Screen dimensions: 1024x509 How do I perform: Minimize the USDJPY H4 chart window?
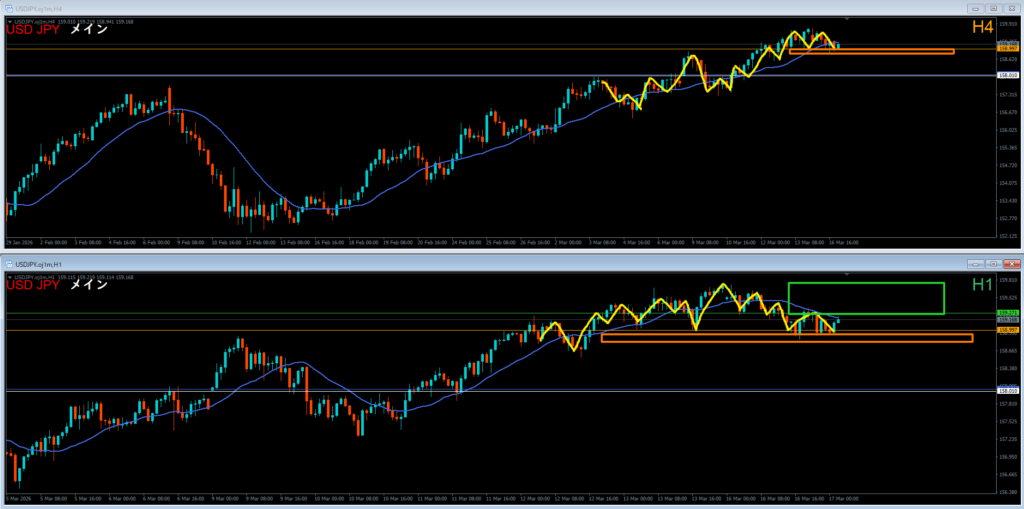[977, 9]
